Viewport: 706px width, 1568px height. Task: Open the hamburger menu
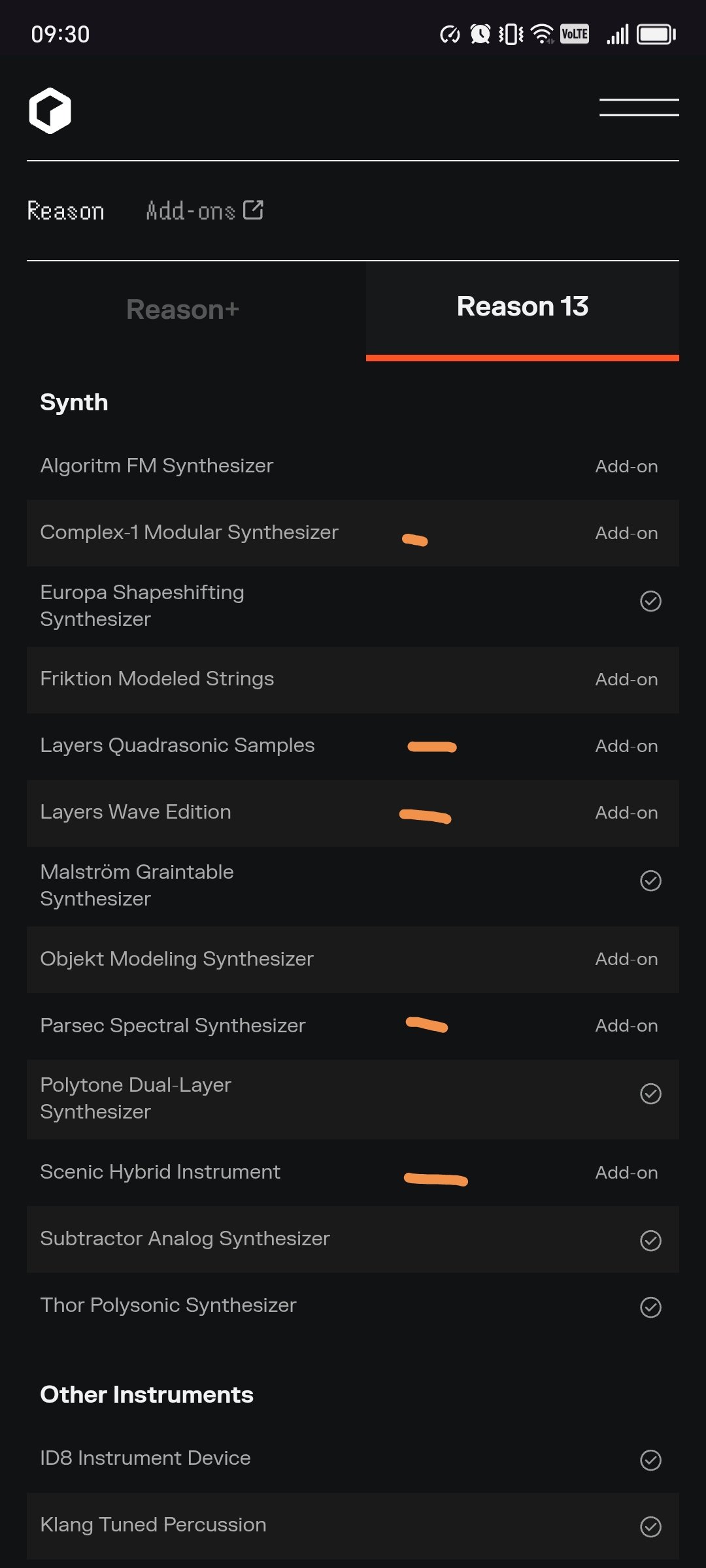pyautogui.click(x=639, y=108)
